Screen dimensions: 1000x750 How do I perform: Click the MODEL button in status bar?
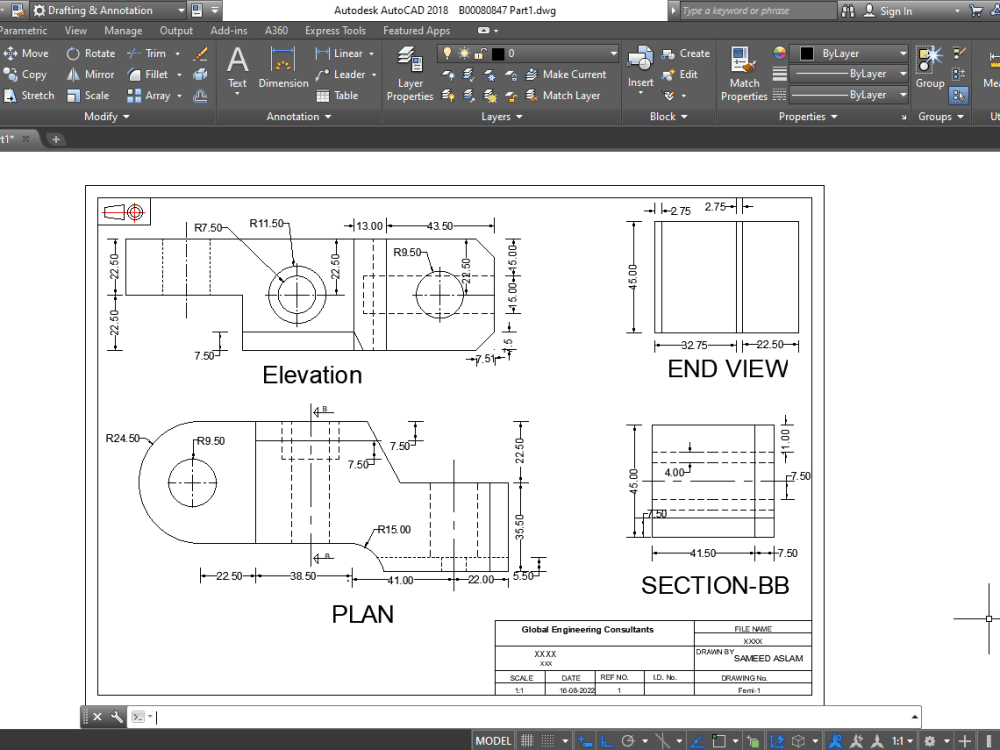[x=492, y=740]
